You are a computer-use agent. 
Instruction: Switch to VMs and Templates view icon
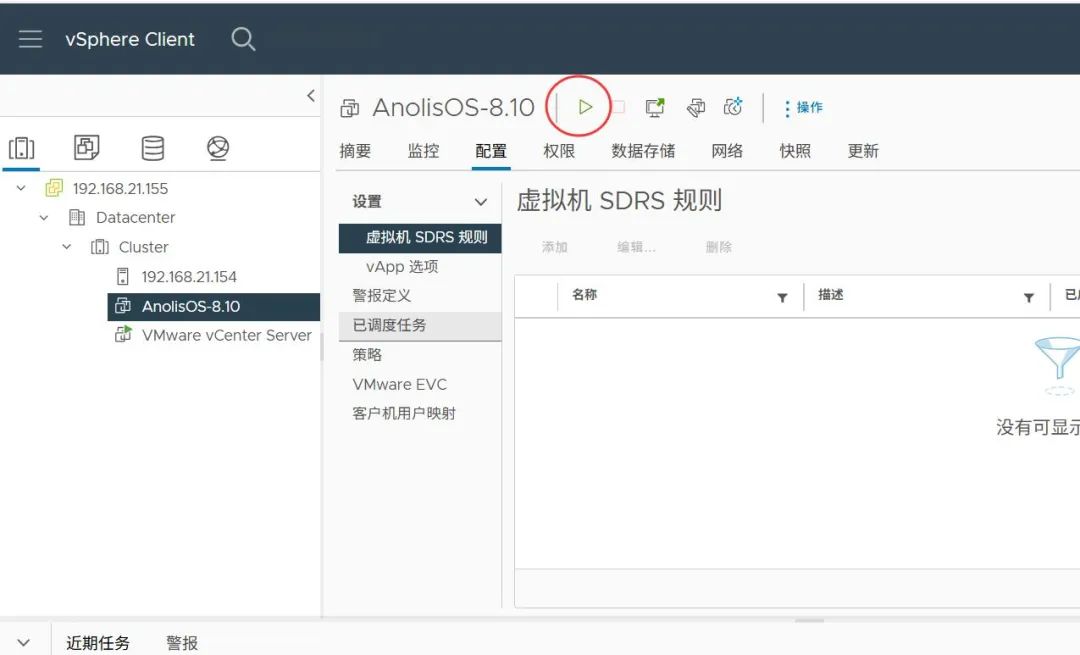point(87,147)
